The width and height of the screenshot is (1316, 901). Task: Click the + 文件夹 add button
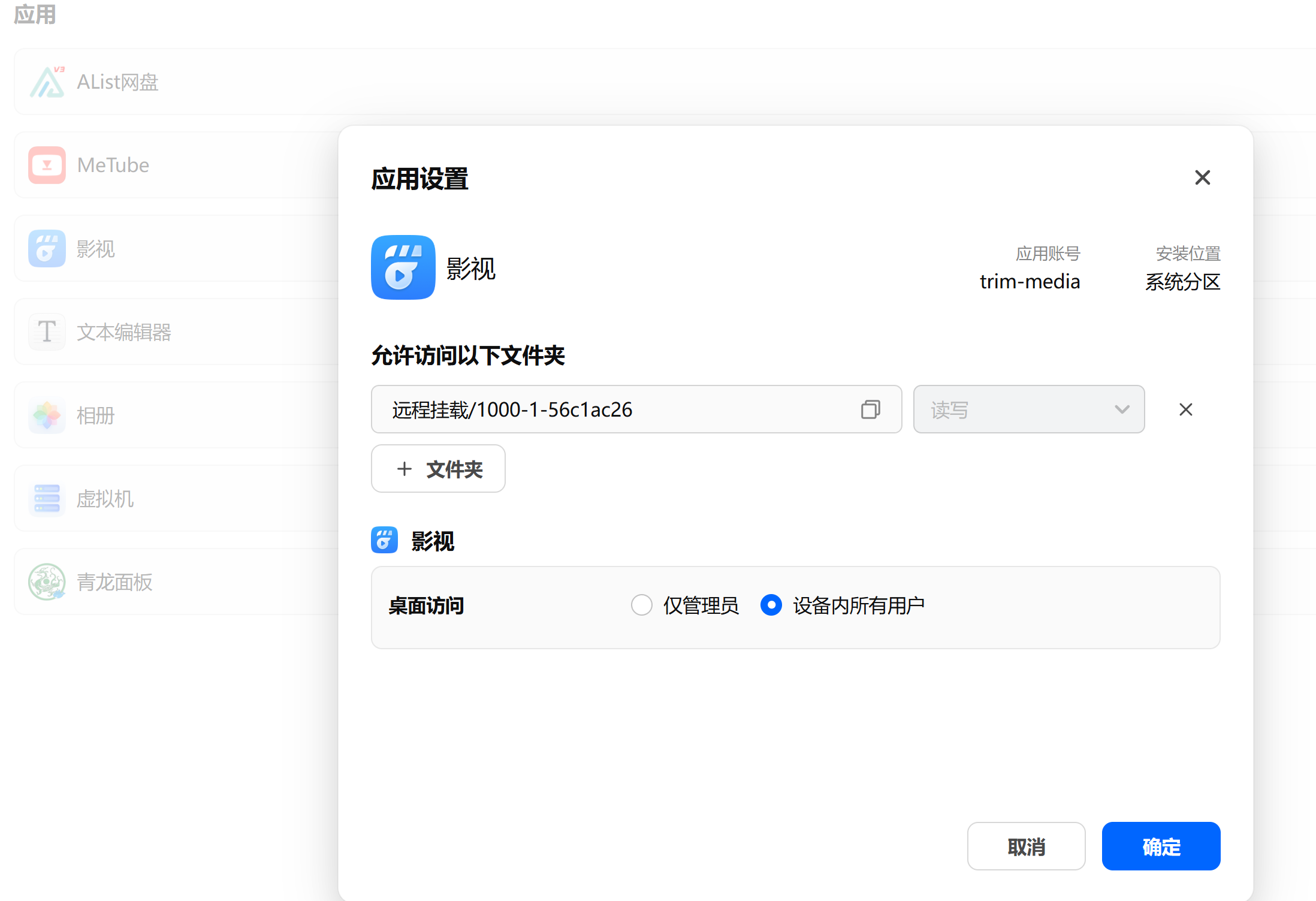(x=438, y=469)
